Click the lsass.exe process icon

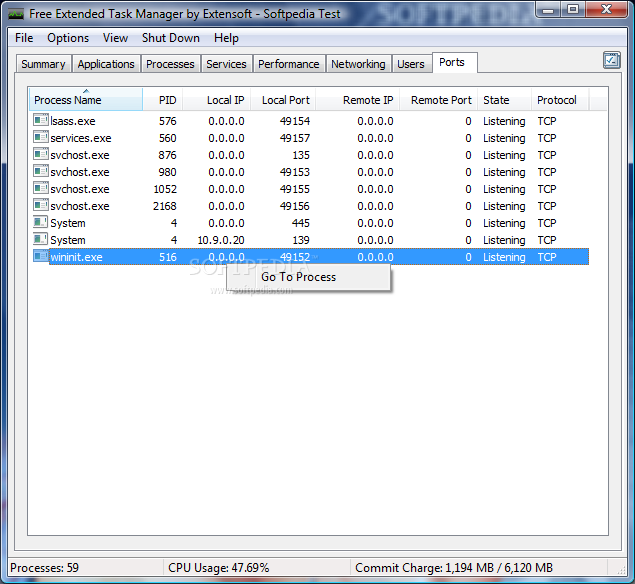[x=40, y=120]
